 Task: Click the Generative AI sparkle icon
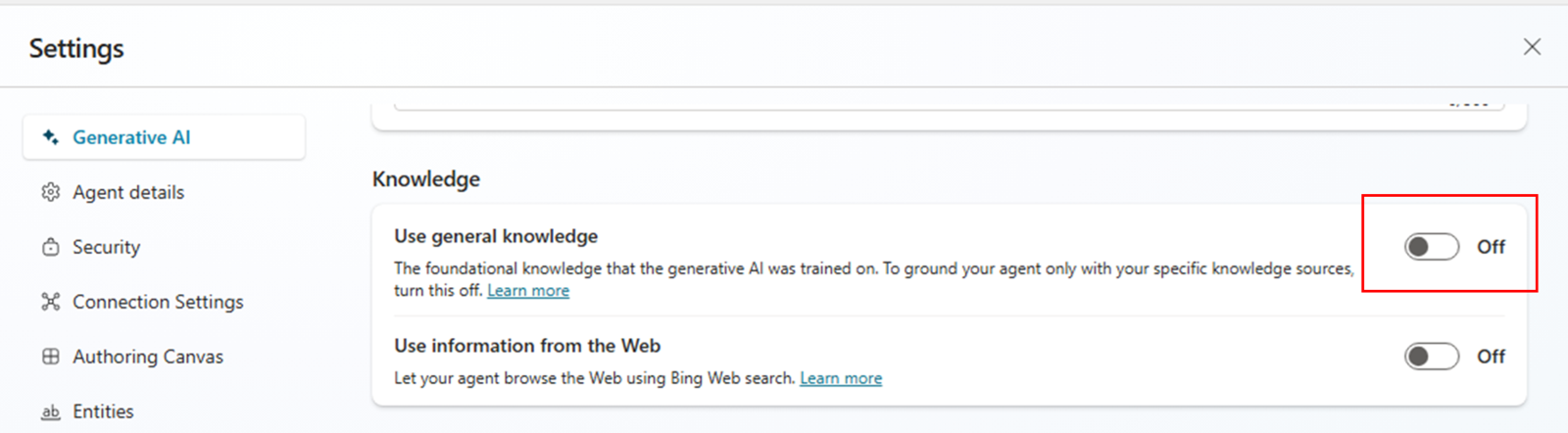[51, 137]
